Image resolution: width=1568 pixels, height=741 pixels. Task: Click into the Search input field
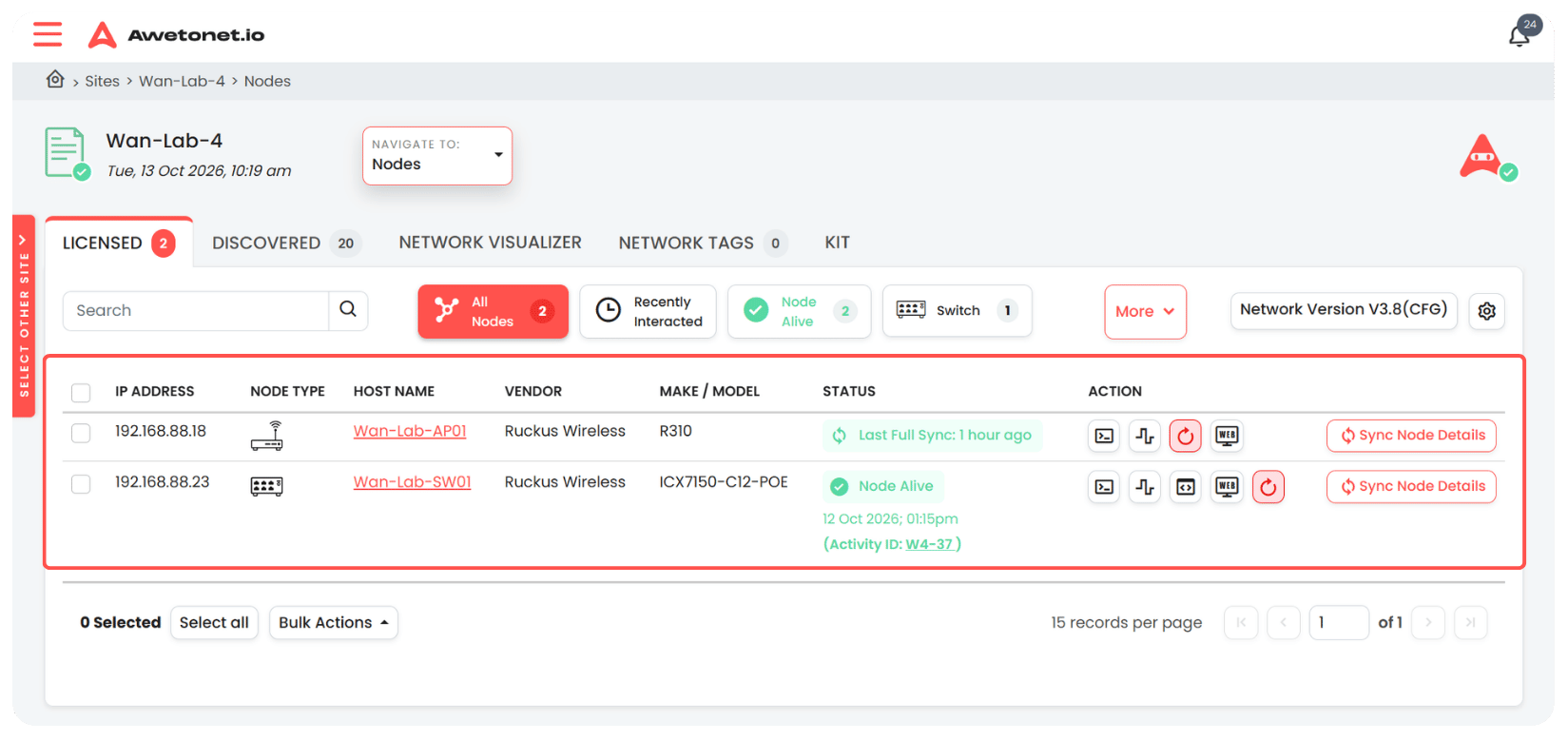[x=196, y=310]
